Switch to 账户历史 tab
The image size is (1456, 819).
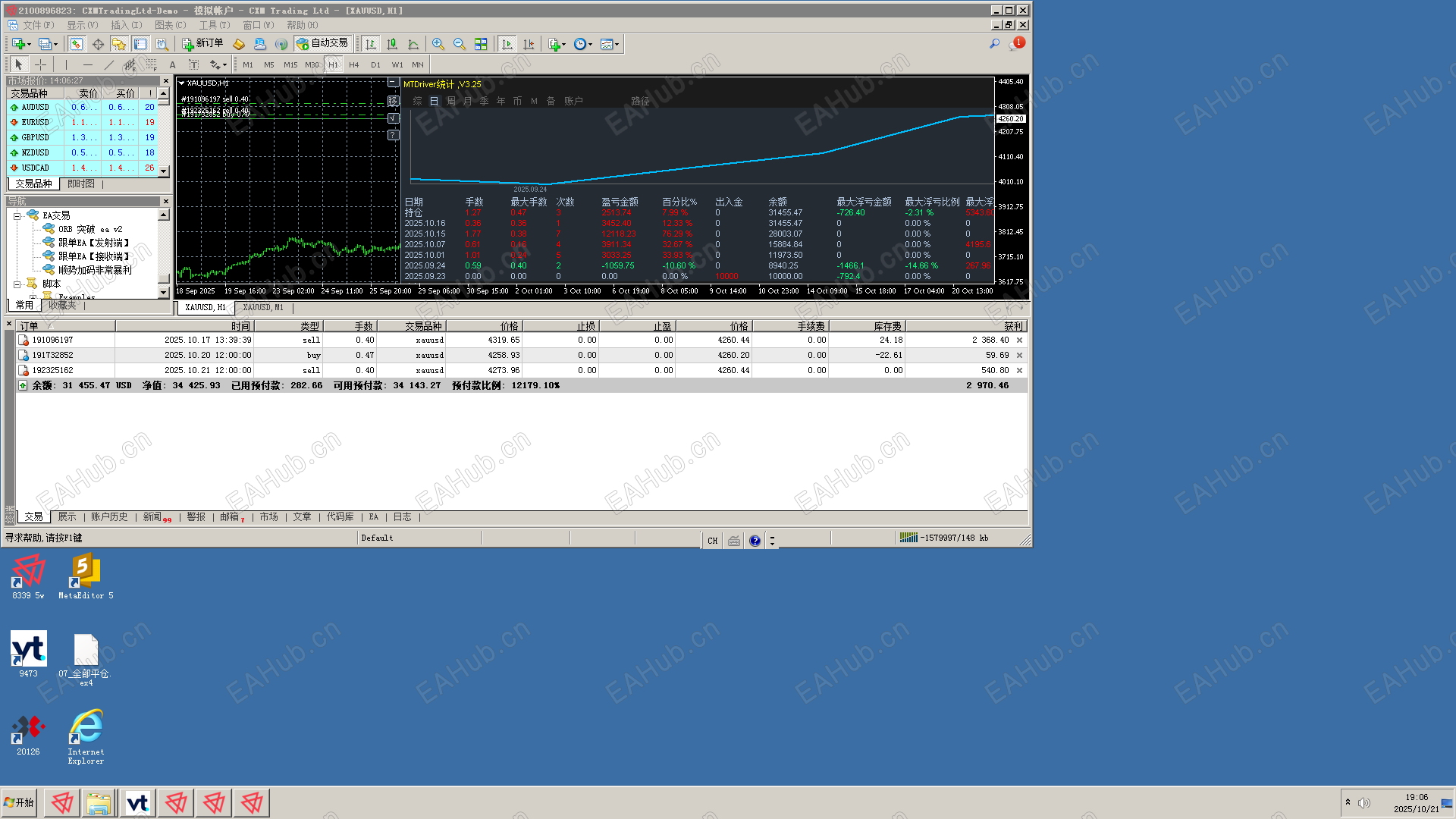pyautogui.click(x=109, y=516)
